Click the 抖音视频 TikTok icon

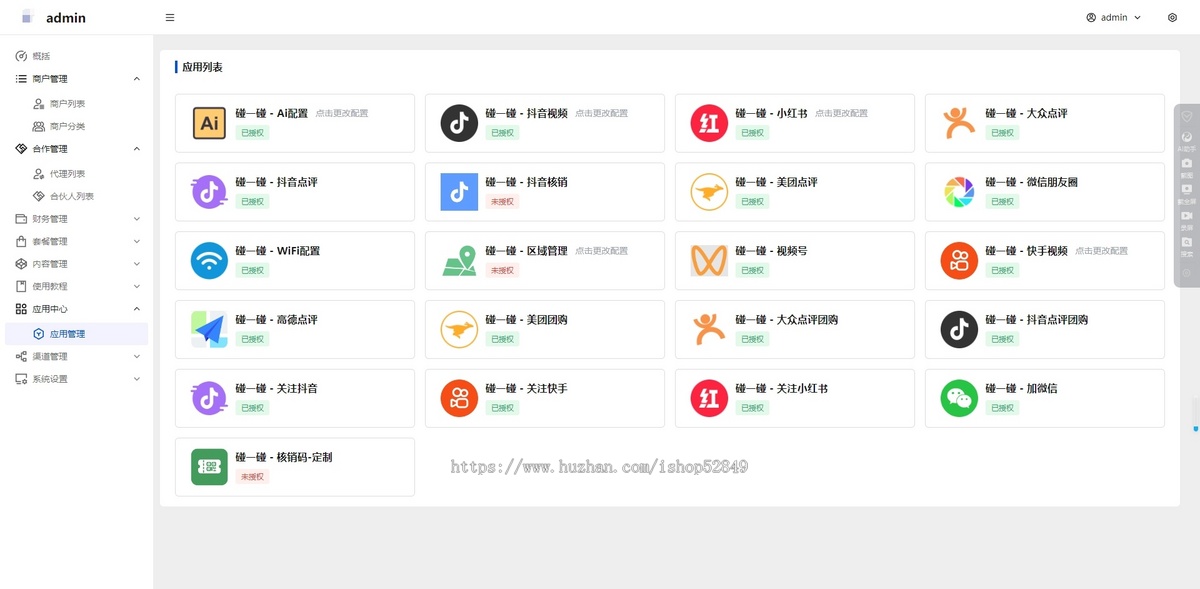(459, 123)
